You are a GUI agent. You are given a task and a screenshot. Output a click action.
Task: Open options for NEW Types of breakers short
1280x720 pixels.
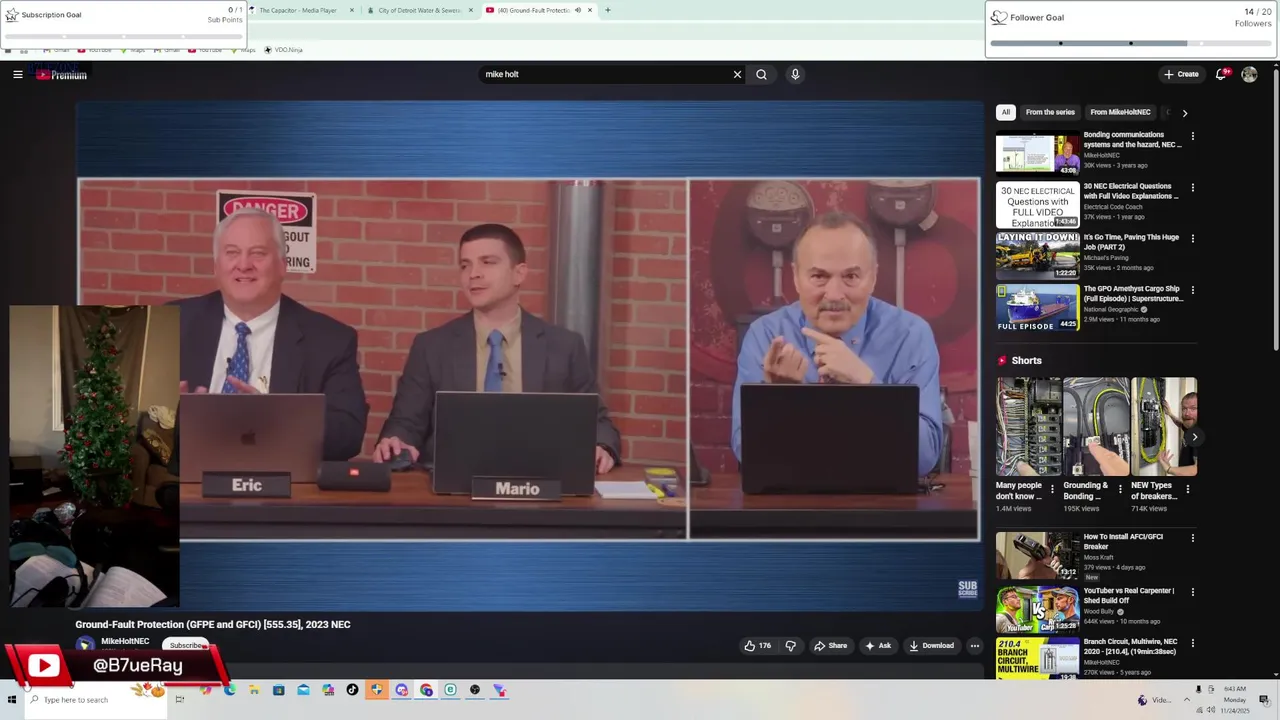(x=1187, y=489)
